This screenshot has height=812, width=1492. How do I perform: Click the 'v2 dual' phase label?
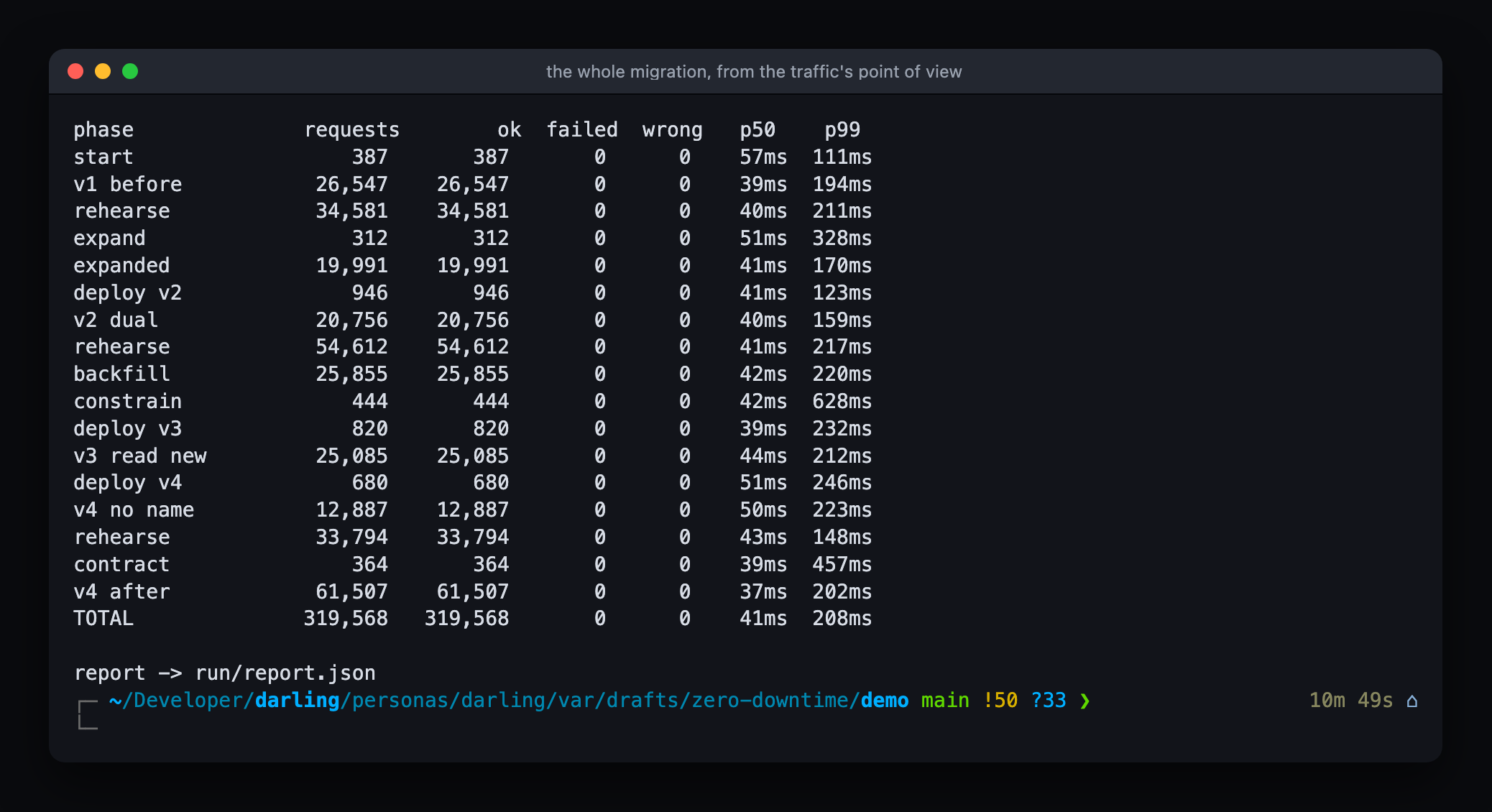[116, 320]
